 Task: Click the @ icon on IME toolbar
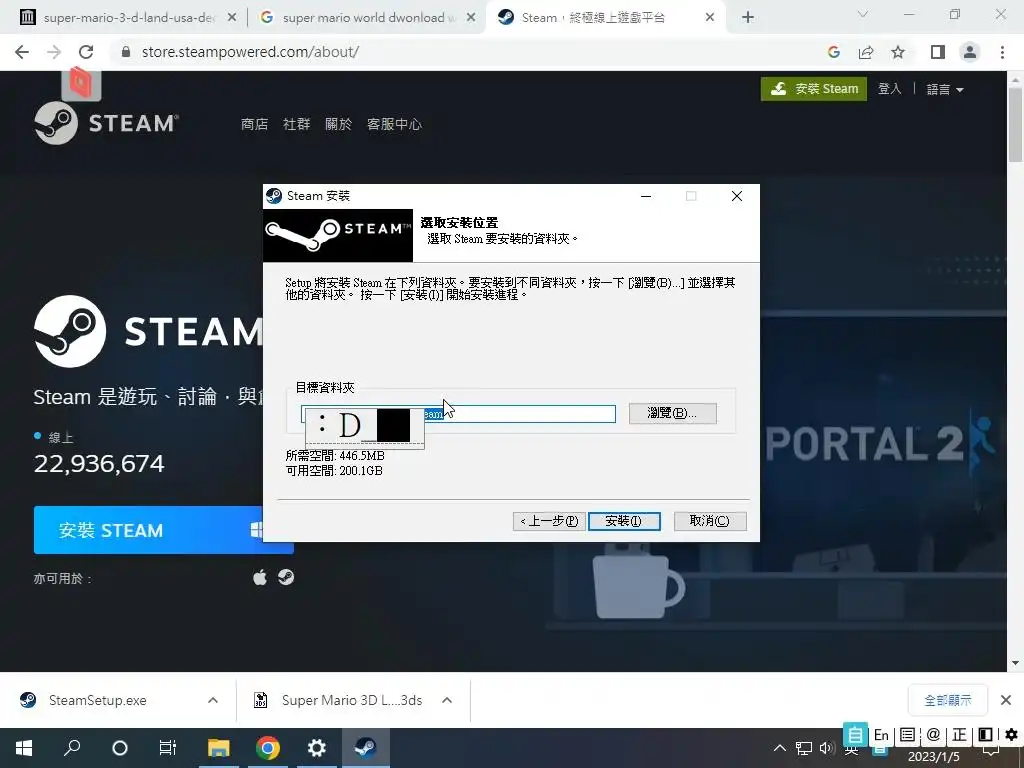(x=933, y=735)
